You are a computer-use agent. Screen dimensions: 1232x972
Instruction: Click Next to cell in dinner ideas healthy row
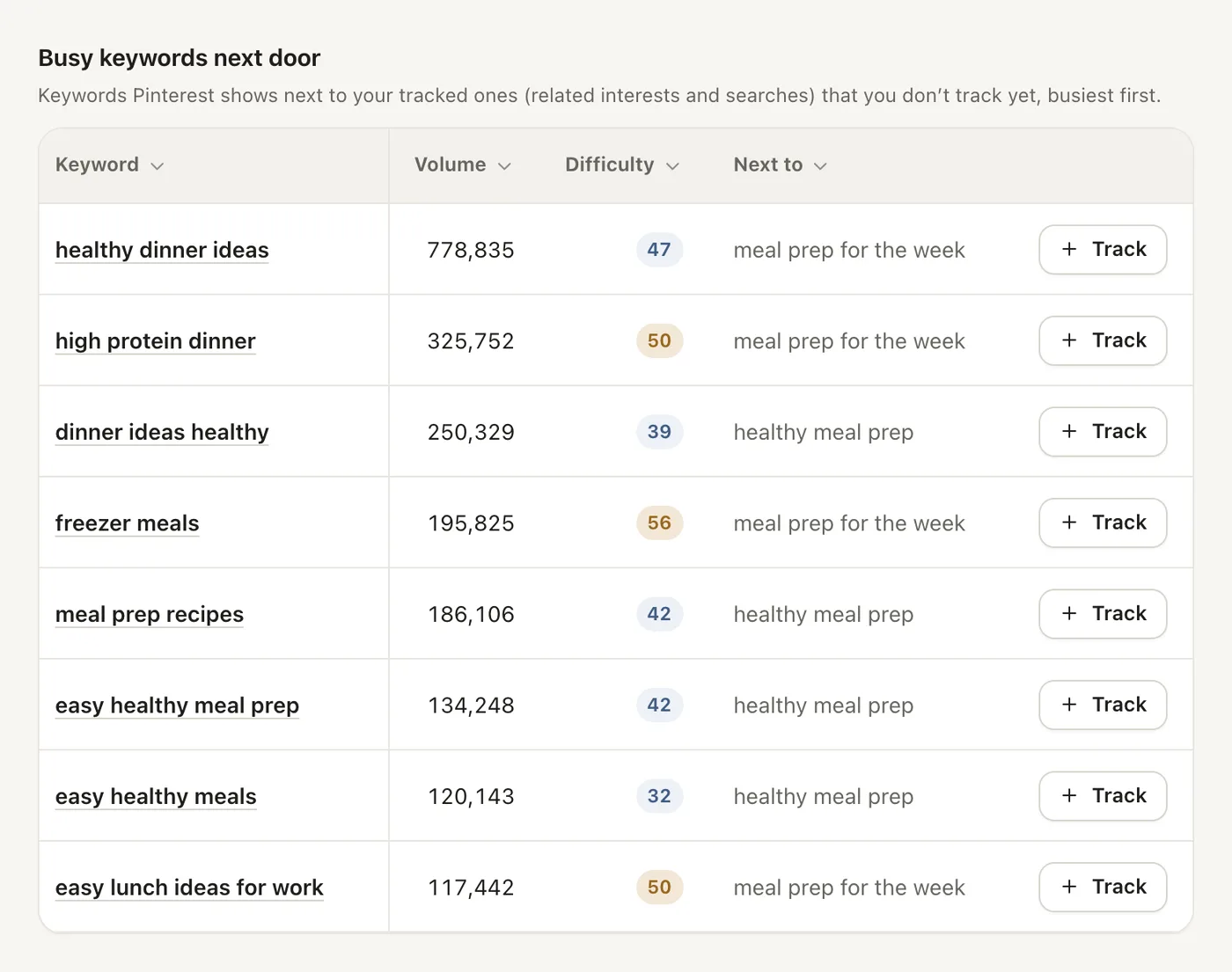[824, 433]
